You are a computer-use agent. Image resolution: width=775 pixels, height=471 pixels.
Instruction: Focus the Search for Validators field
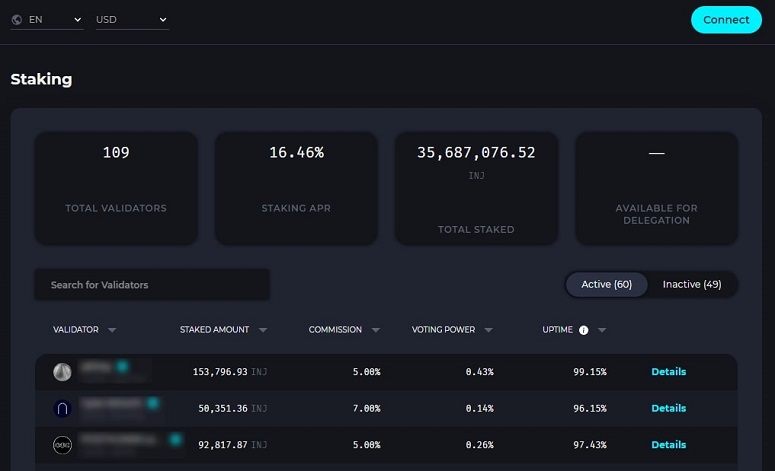point(152,285)
